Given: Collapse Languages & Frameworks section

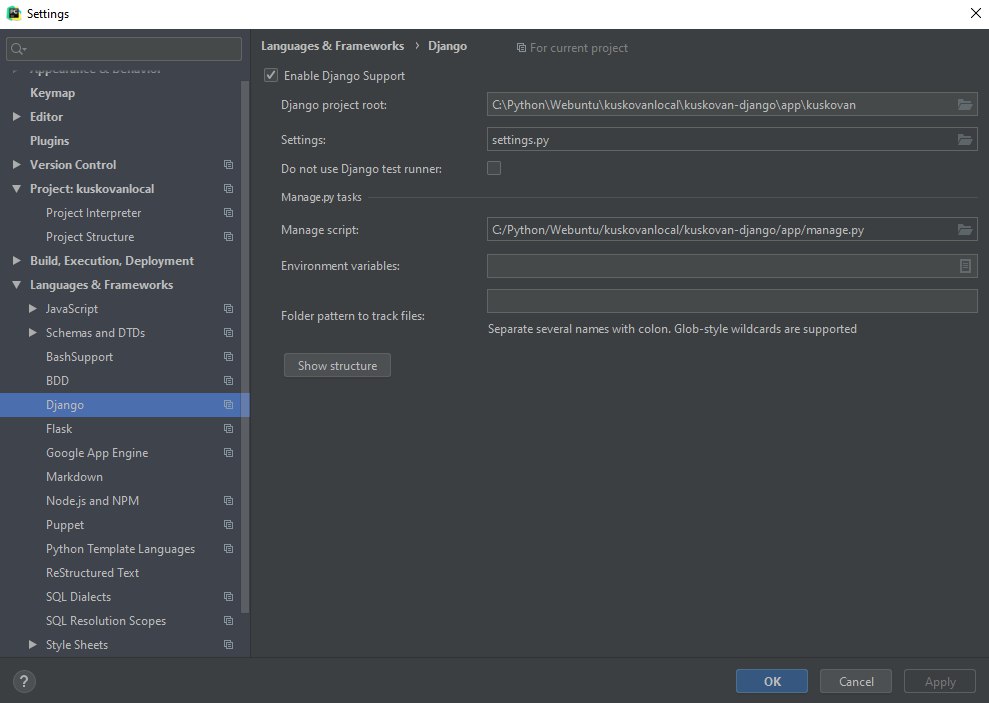Looking at the screenshot, I should click(16, 284).
